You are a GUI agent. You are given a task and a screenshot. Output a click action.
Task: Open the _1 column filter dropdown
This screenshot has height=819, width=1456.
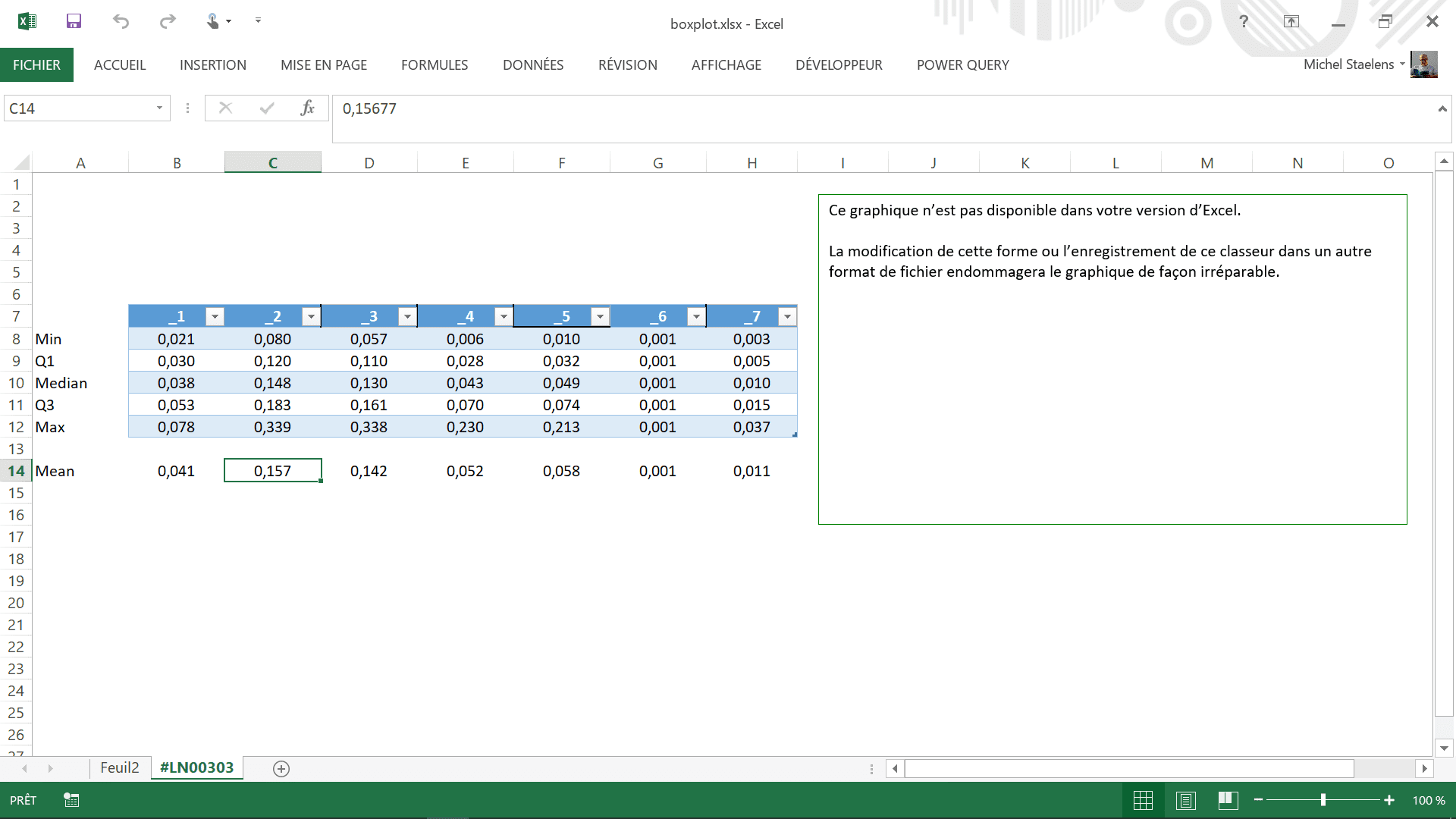215,316
